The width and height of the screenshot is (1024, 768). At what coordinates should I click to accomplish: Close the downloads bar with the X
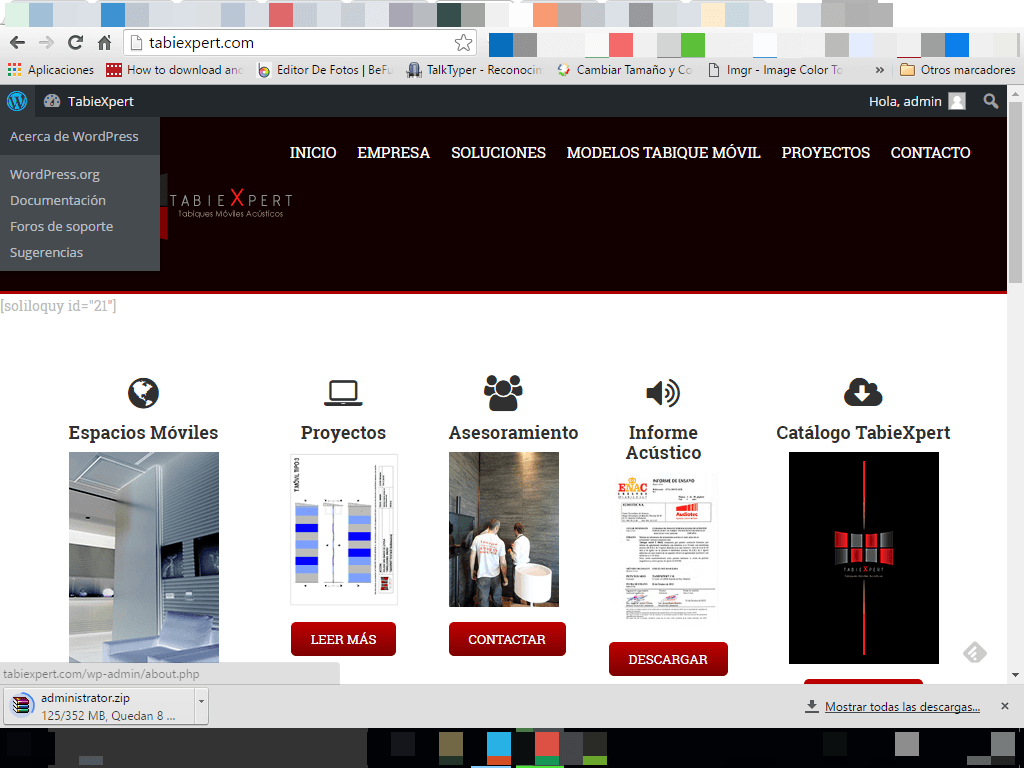[1004, 706]
